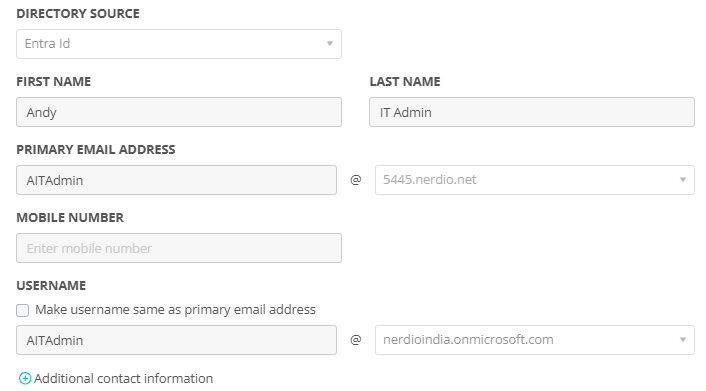Click the 'Make username same as primary email address' label
Image resolution: width=706 pixels, height=391 pixels.
[175, 309]
